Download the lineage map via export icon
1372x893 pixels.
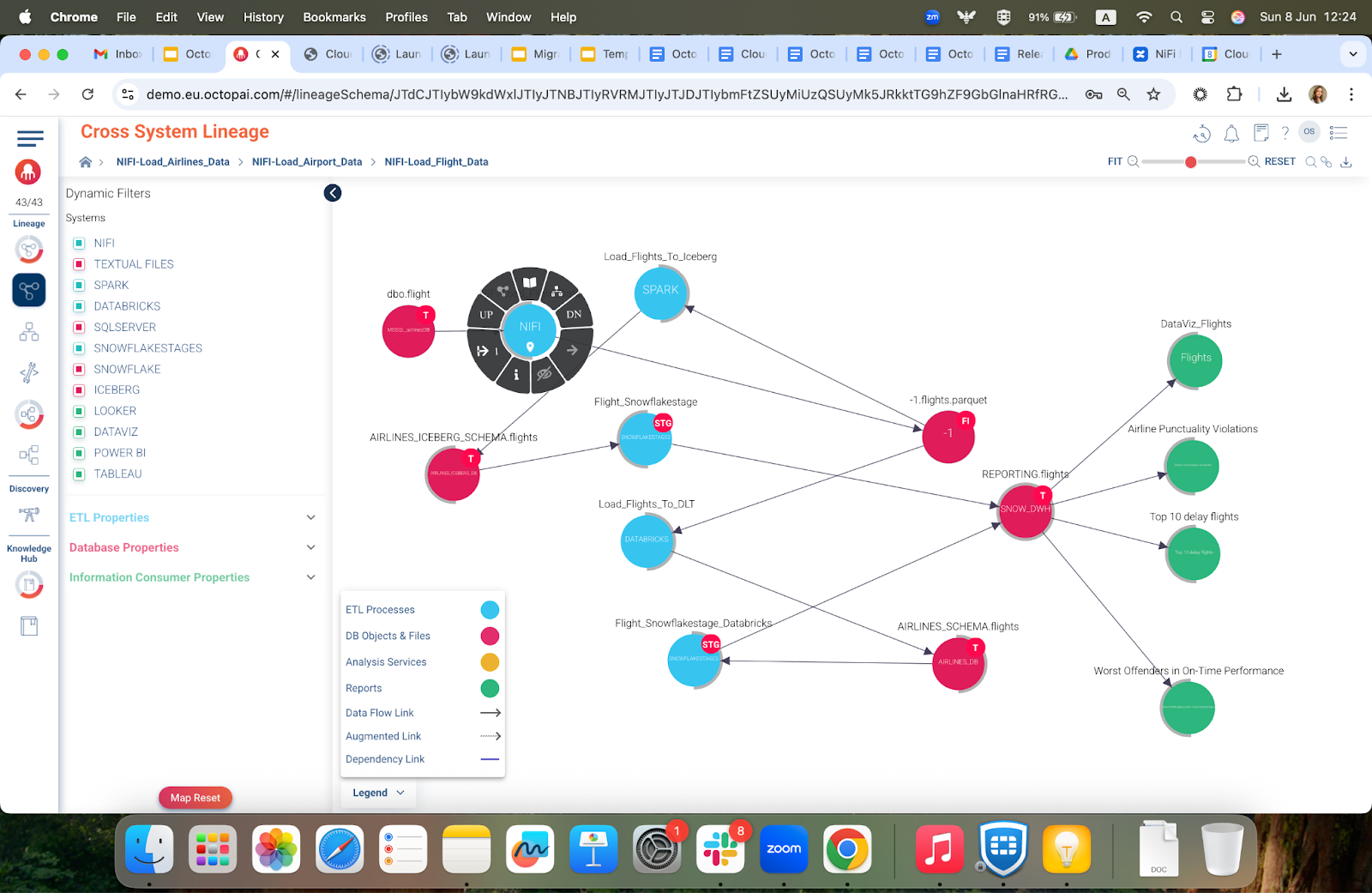(1346, 161)
